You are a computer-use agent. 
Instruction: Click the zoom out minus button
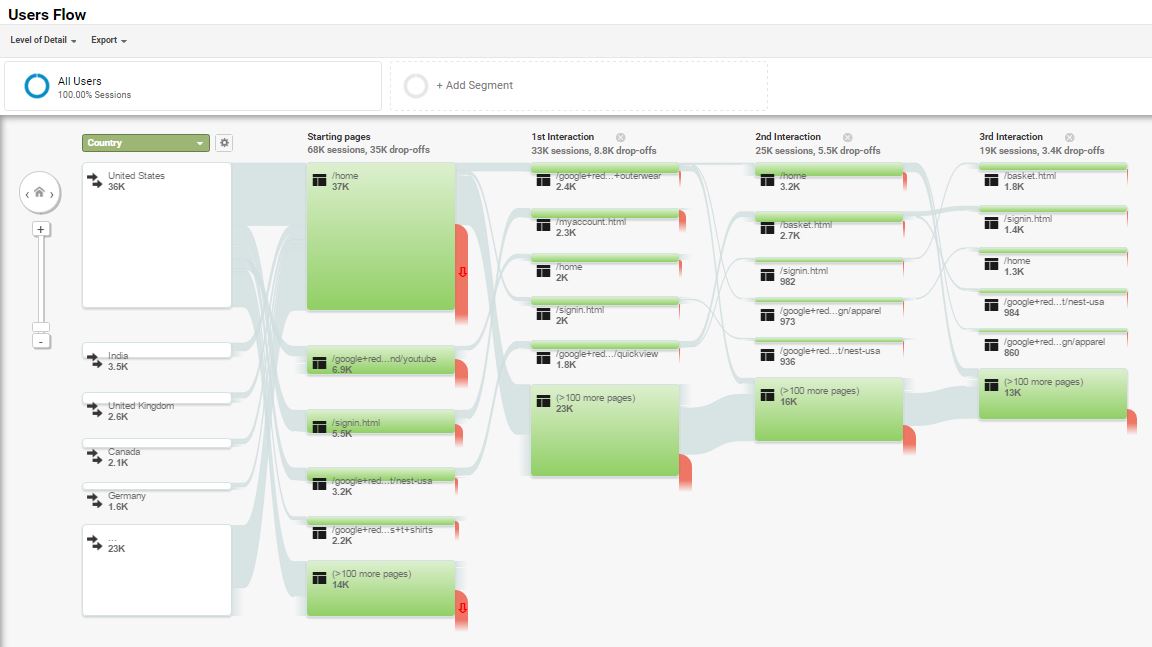coord(41,341)
